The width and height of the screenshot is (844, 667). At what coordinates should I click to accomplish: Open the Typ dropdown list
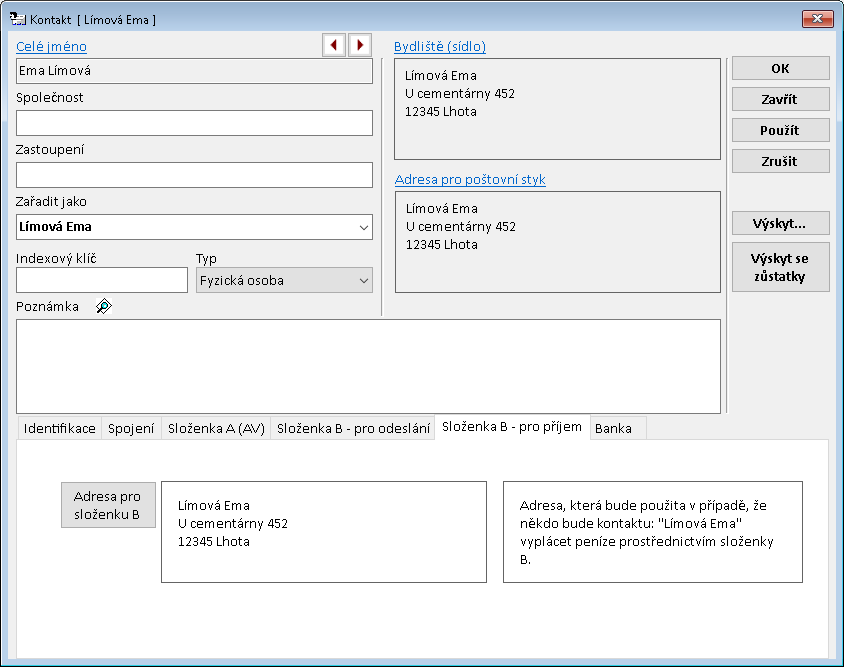(361, 281)
